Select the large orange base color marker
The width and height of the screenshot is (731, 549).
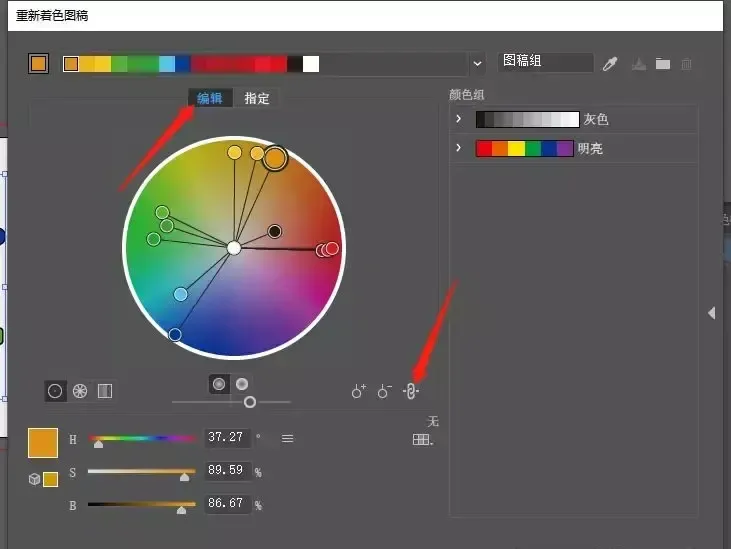275,158
